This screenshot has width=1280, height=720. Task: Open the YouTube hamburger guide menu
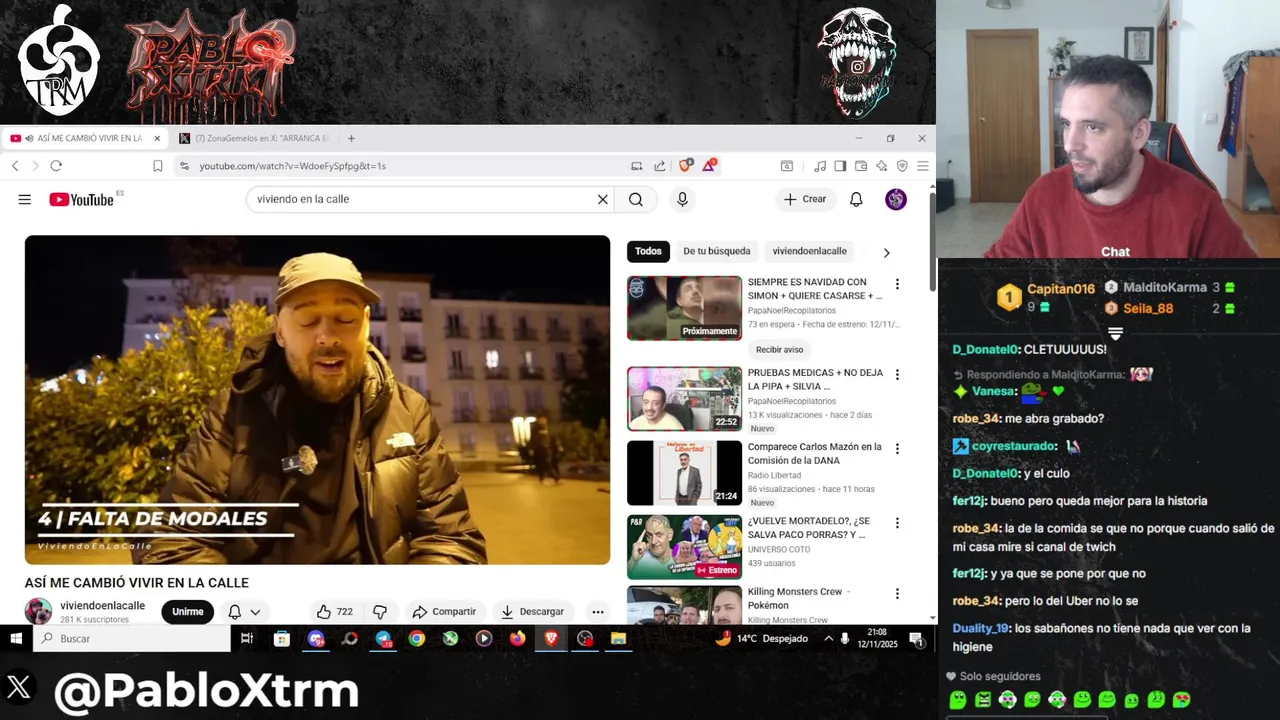[24, 199]
